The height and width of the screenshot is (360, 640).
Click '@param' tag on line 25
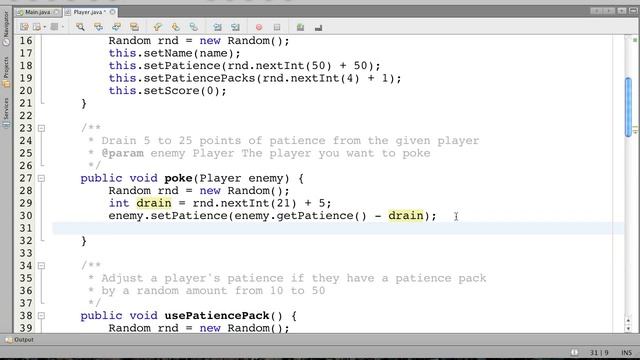point(122,153)
